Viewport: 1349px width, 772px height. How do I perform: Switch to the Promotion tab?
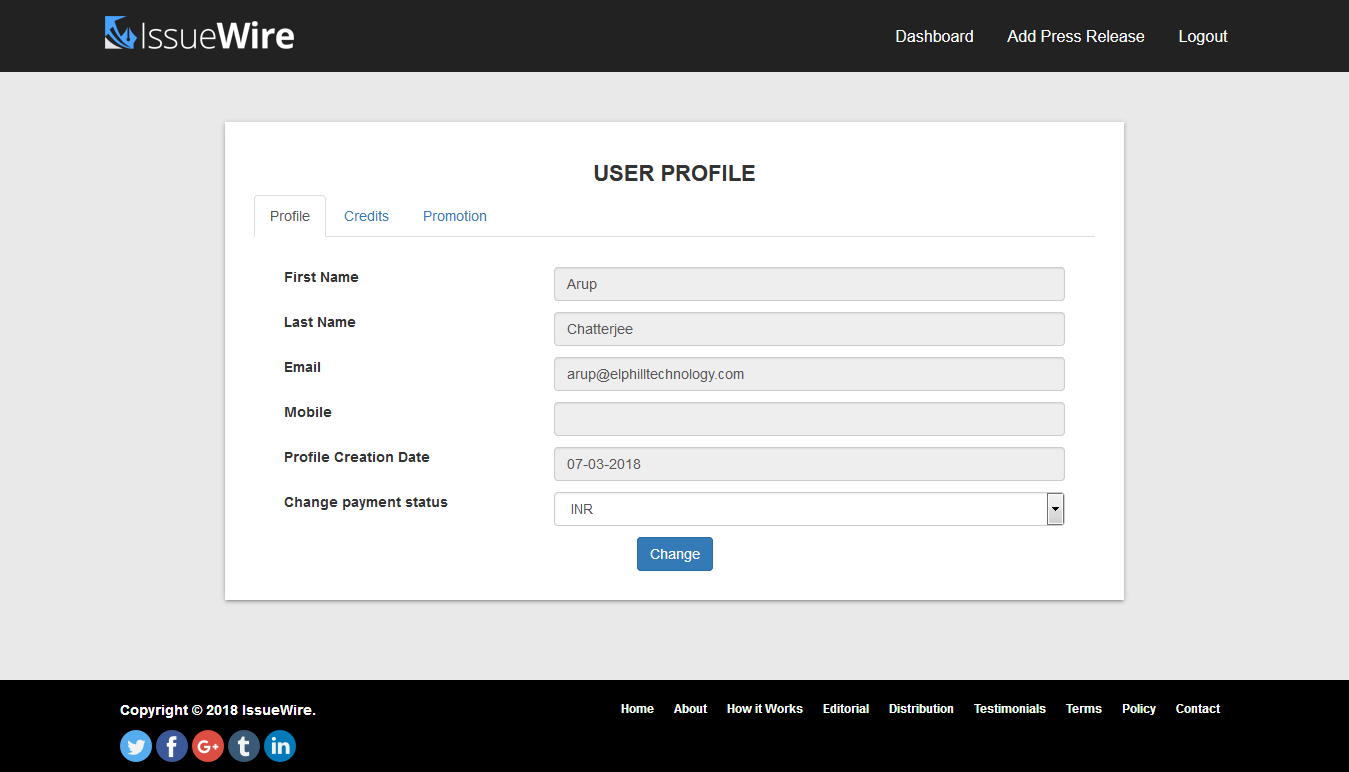click(x=454, y=216)
